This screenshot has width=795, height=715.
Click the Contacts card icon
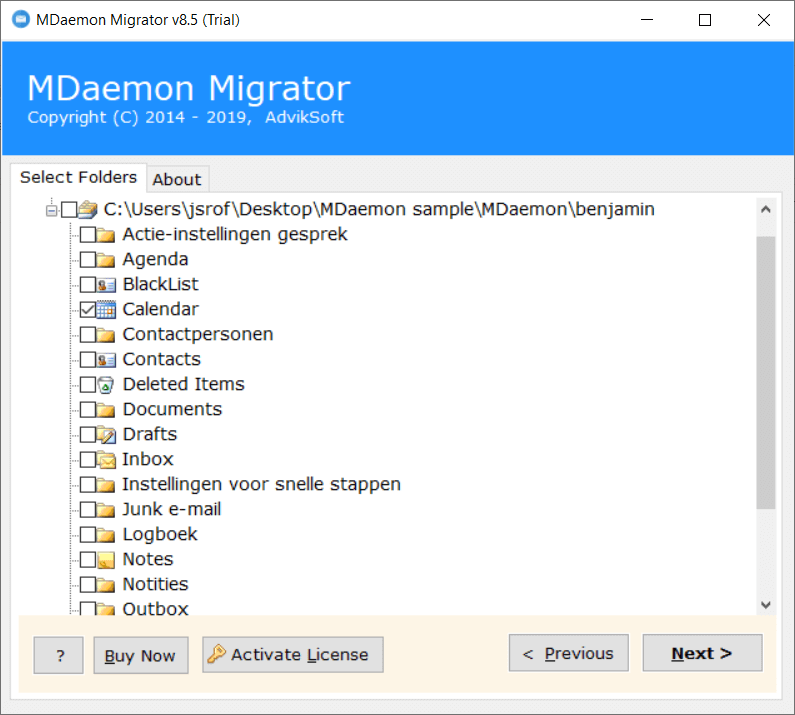coord(106,360)
